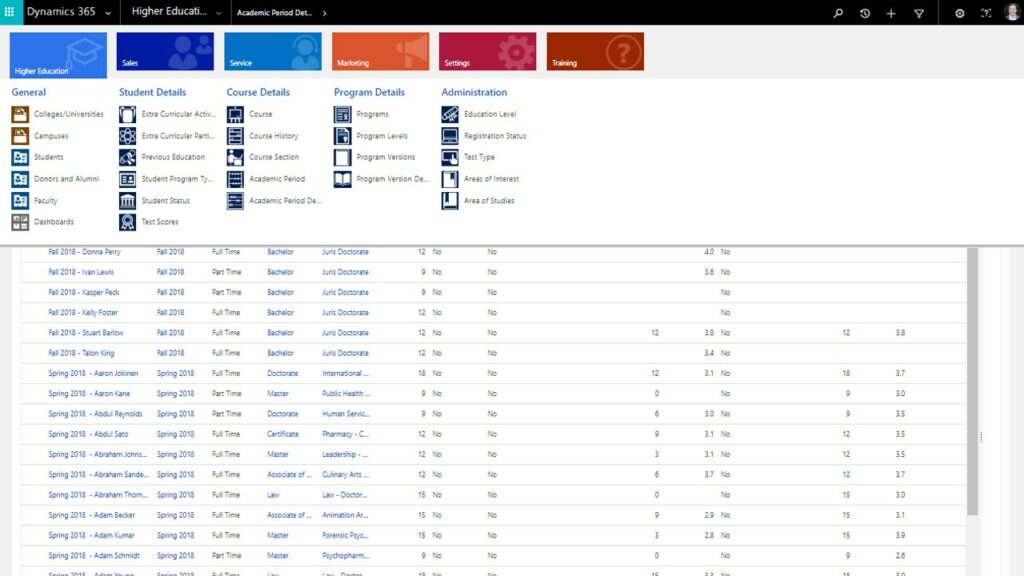The height and width of the screenshot is (576, 1024).
Task: Click the Areas of Interest icon
Action: click(x=450, y=179)
